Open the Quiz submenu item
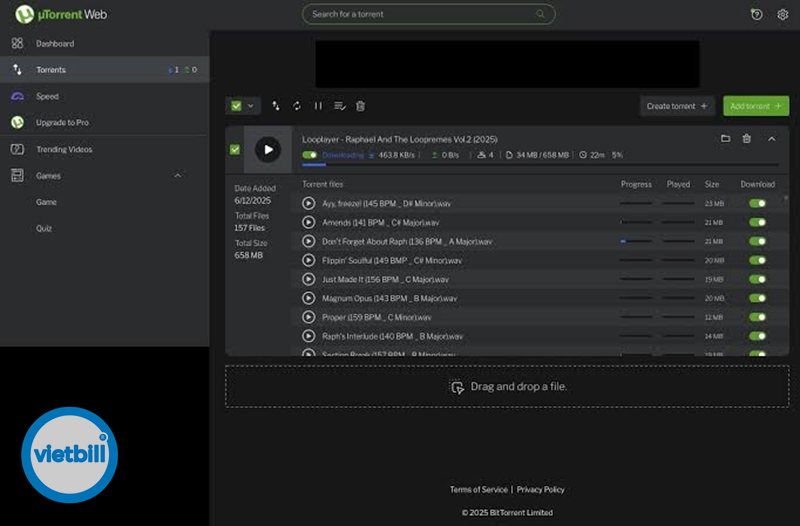This screenshot has width=800, height=526. [44, 228]
